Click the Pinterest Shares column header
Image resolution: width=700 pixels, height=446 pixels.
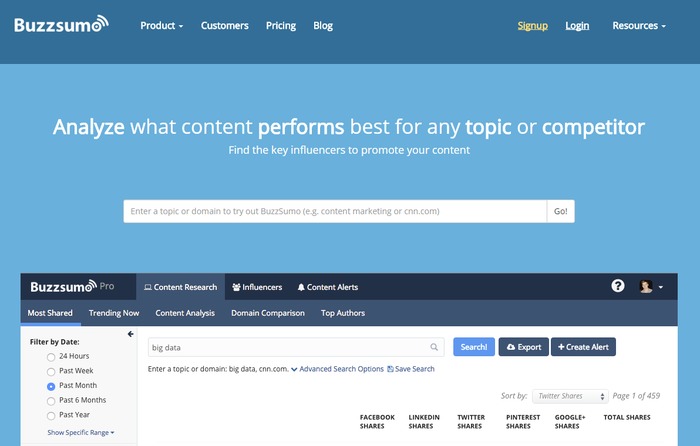(523, 421)
